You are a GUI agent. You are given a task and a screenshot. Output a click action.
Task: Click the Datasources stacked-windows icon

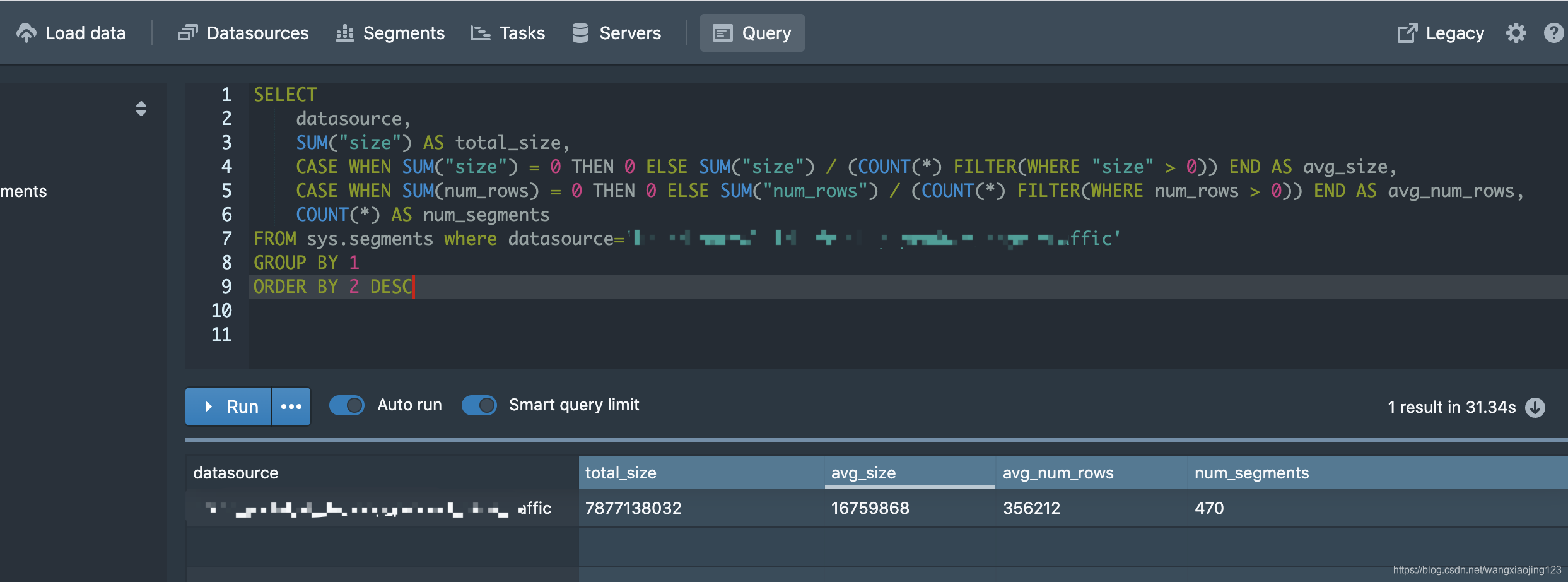click(x=187, y=33)
